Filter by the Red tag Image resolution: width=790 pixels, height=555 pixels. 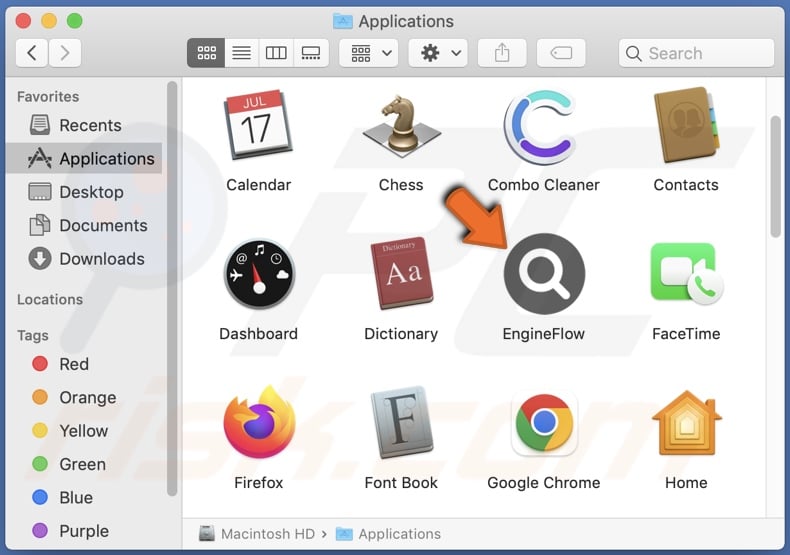(84, 364)
